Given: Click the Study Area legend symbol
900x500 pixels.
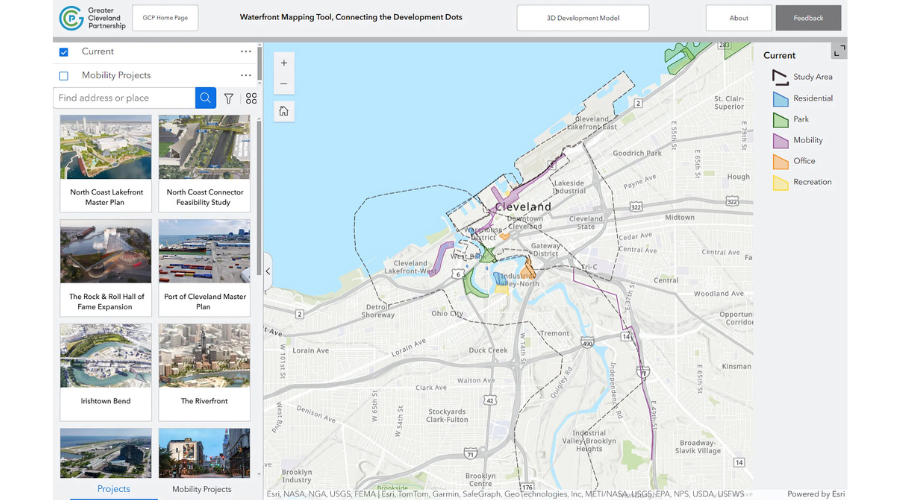Looking at the screenshot, I should click(780, 77).
